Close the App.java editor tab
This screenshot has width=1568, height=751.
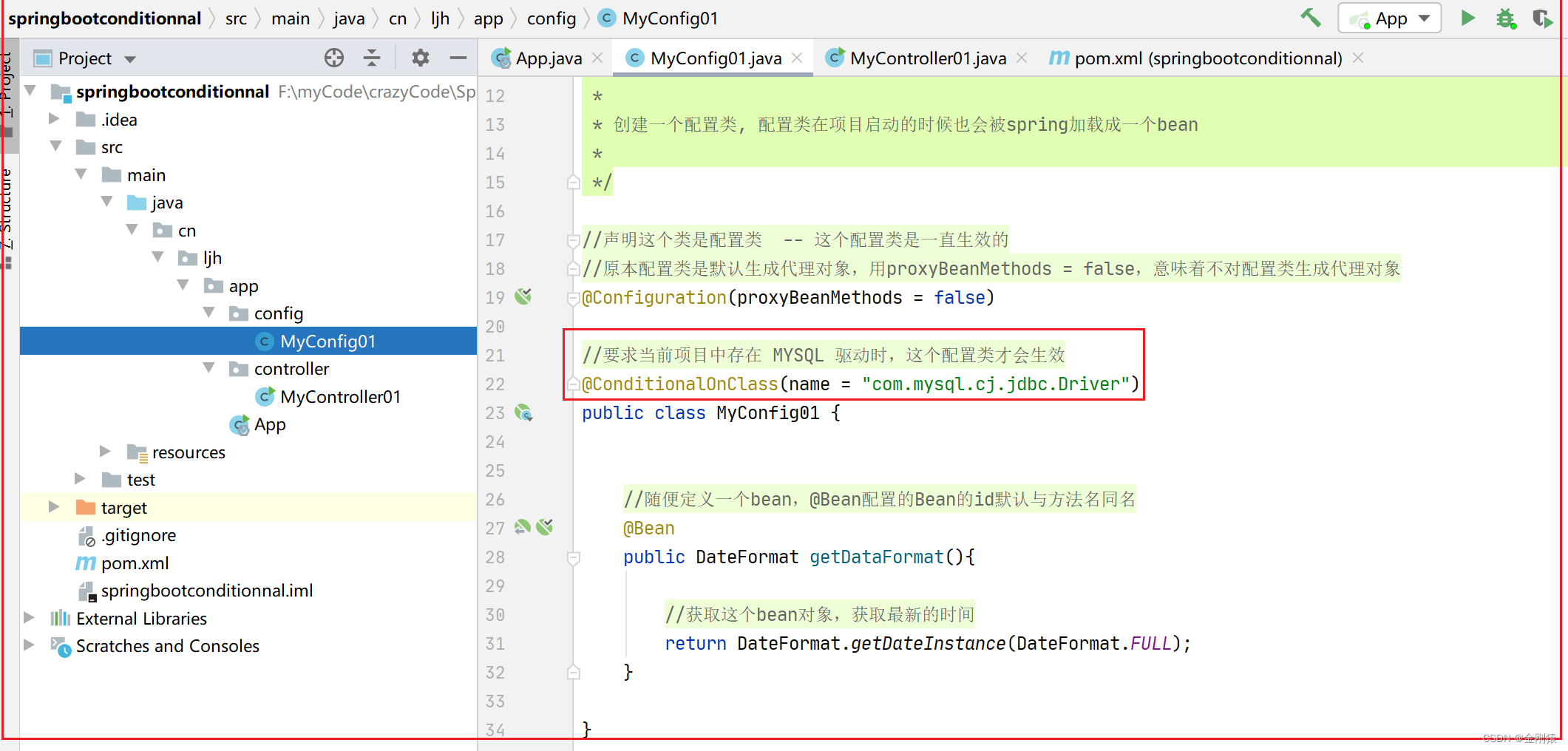click(599, 58)
